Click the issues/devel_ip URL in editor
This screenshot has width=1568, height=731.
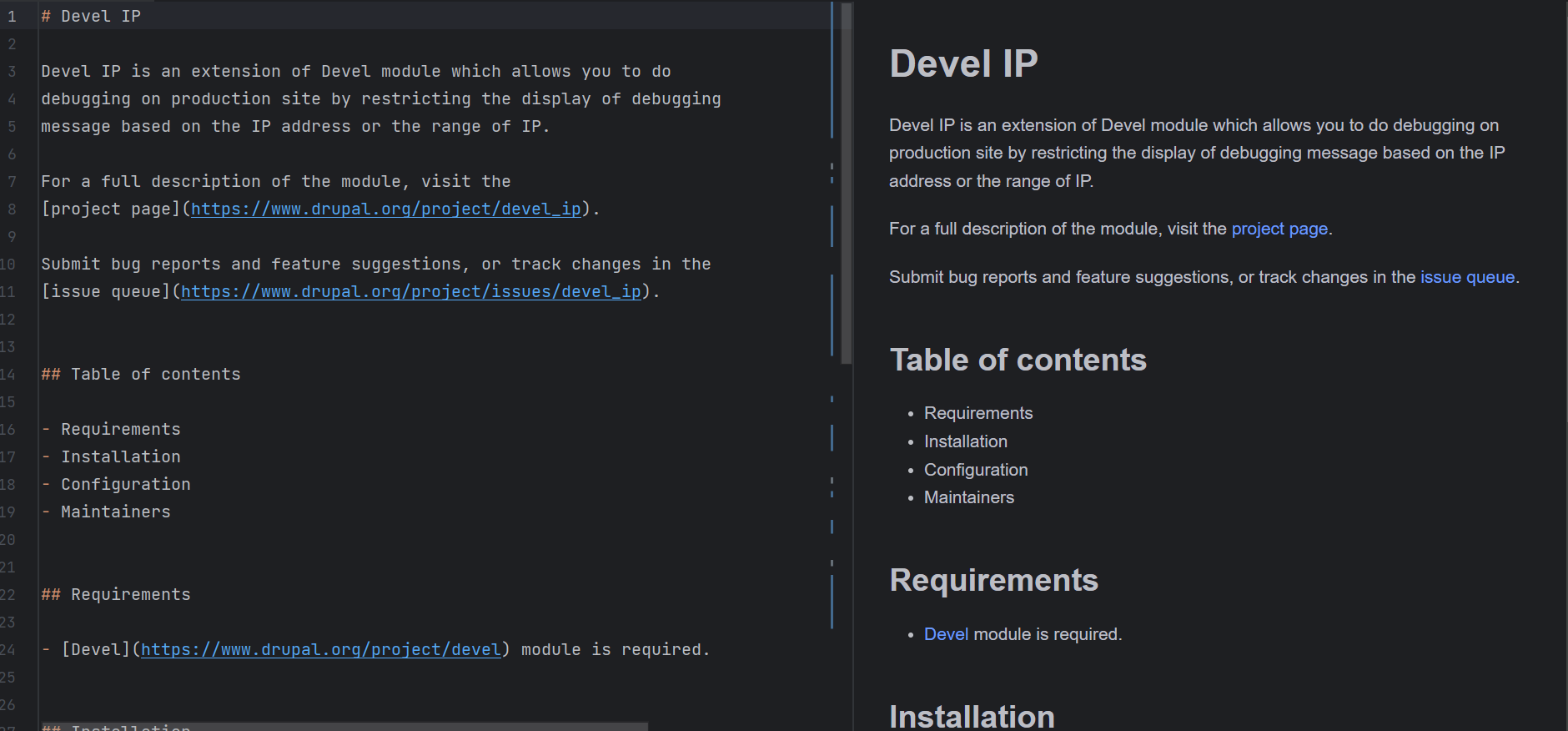pos(411,291)
